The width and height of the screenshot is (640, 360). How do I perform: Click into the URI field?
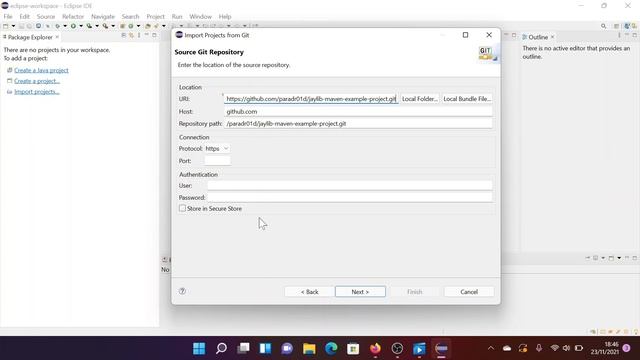click(x=311, y=99)
